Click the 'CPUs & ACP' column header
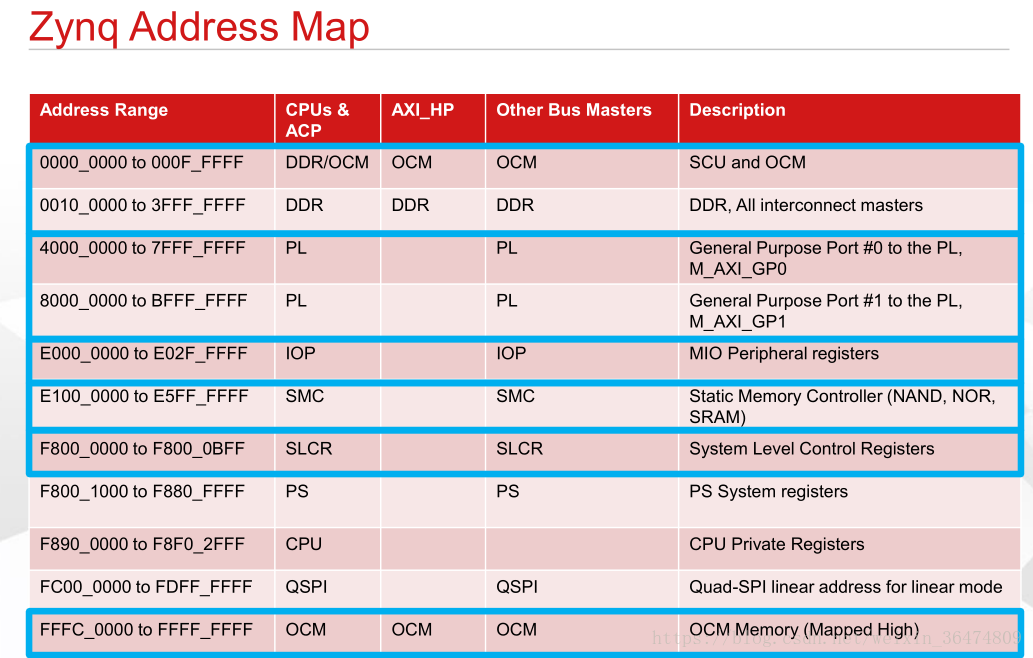The image size is (1033, 658). 317,120
